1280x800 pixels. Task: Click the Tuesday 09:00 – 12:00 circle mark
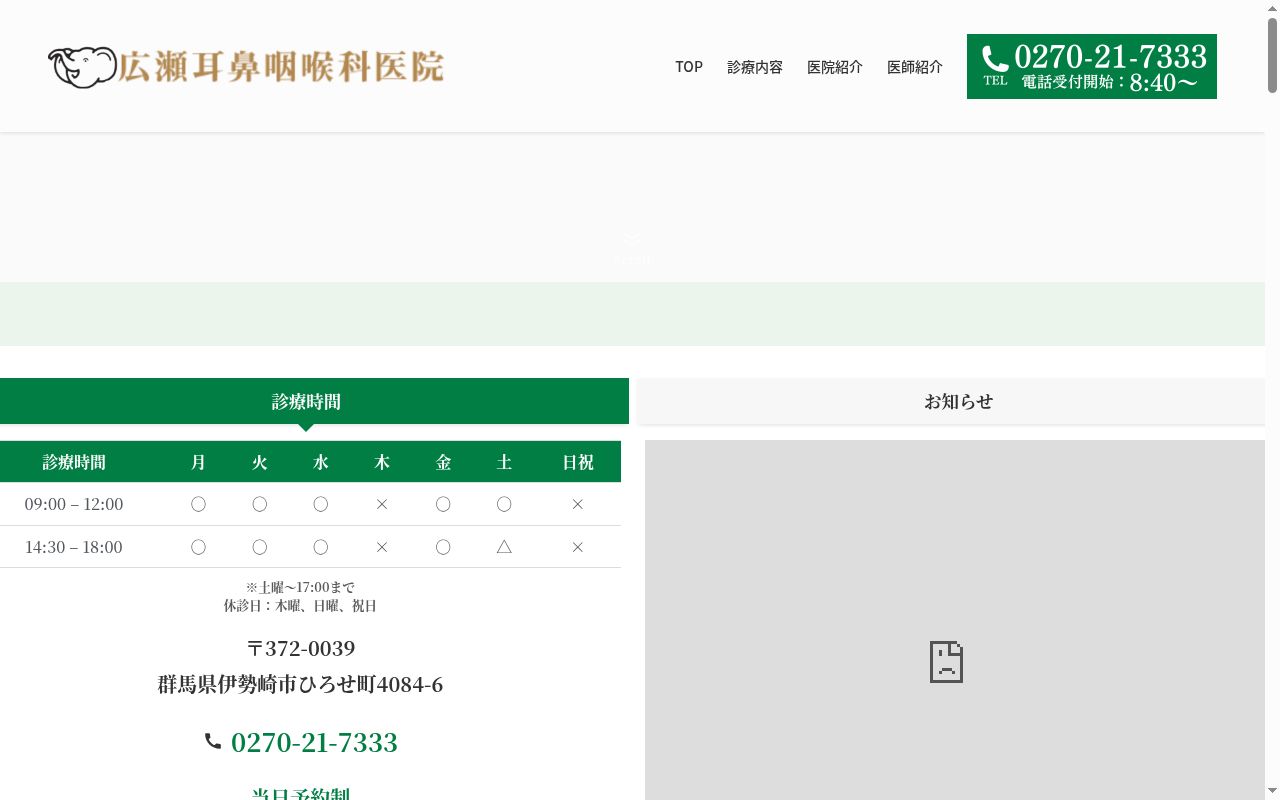coord(259,504)
